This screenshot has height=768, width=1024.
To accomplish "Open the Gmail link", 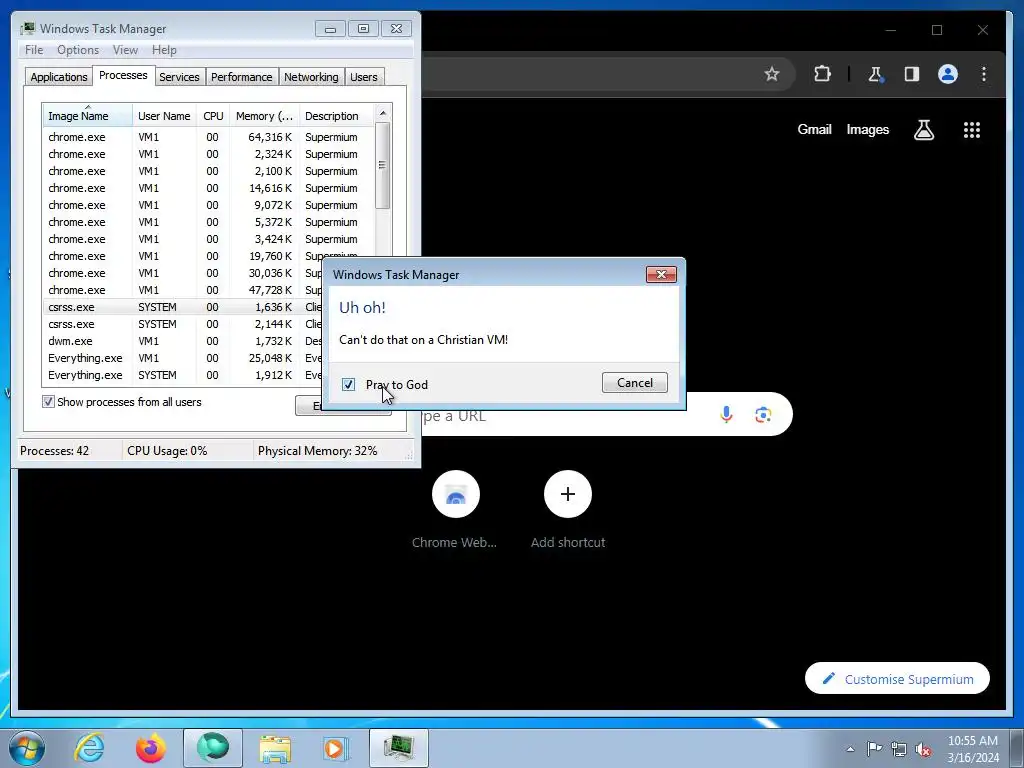I will (814, 129).
